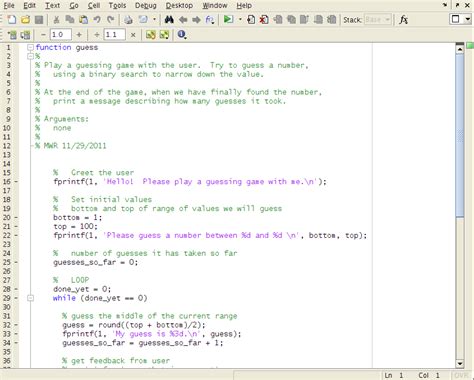Click the vertical scrollbar down arrow

click(460, 363)
